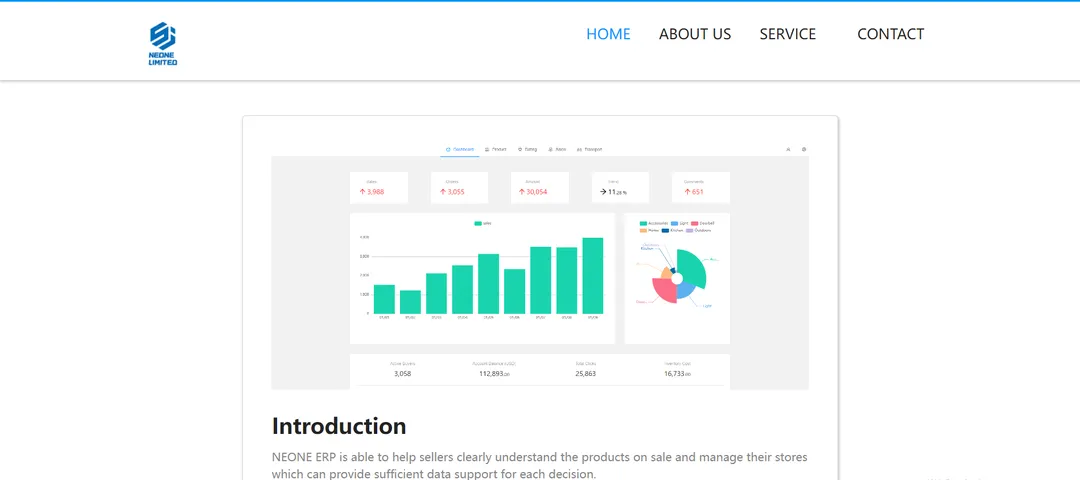This screenshot has height=480, width=1080.
Task: Toggle the teal Accessories legend swatch
Action: coord(643,223)
